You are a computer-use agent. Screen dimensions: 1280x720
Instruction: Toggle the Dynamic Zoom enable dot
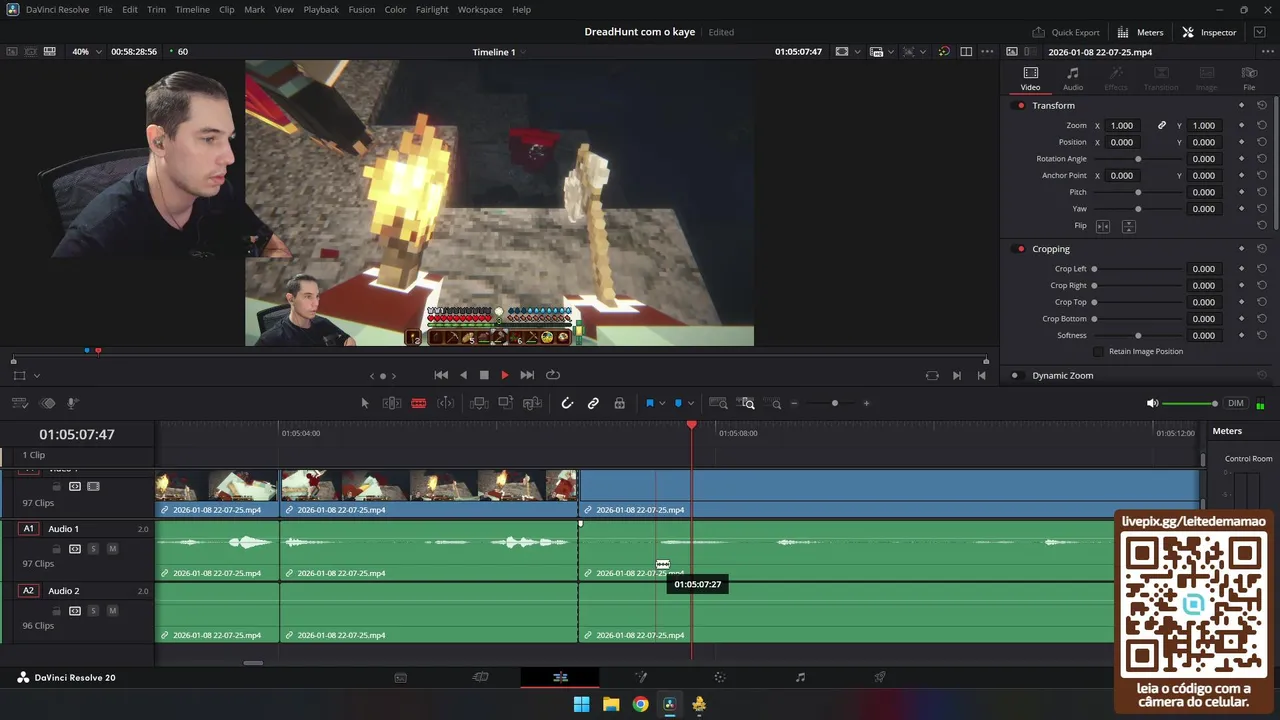pyautogui.click(x=1015, y=375)
